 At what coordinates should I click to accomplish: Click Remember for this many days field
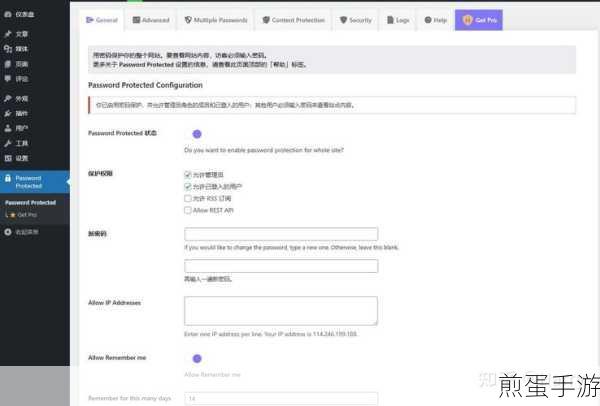click(x=281, y=398)
